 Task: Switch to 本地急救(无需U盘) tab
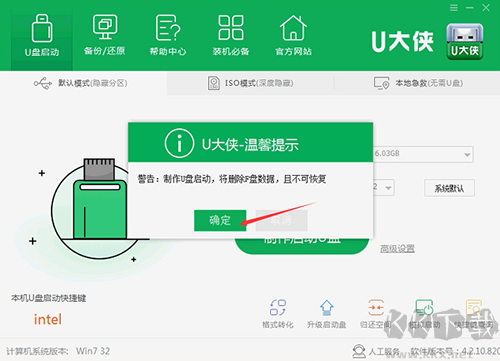pyautogui.click(x=418, y=83)
